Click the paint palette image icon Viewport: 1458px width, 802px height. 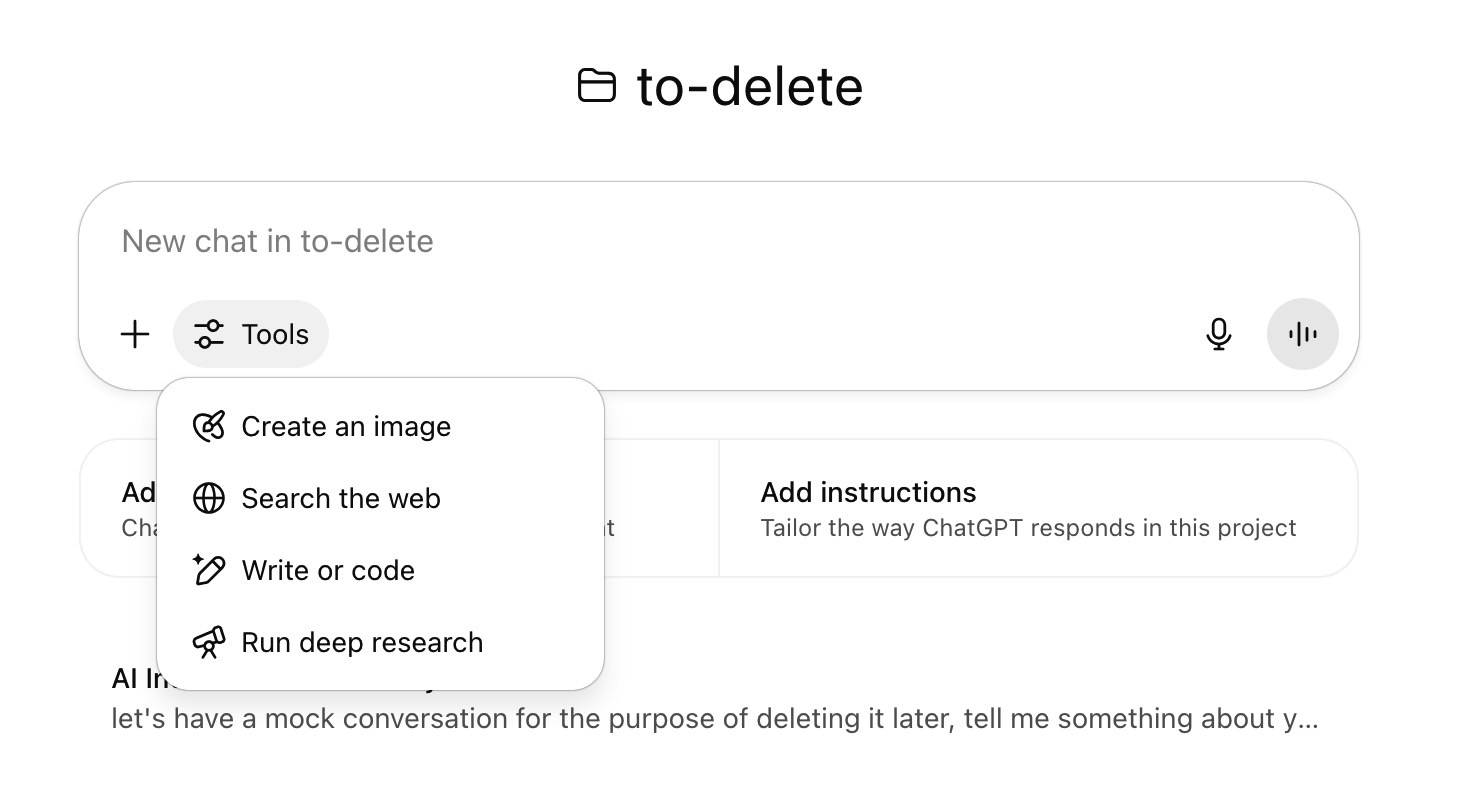[209, 427]
